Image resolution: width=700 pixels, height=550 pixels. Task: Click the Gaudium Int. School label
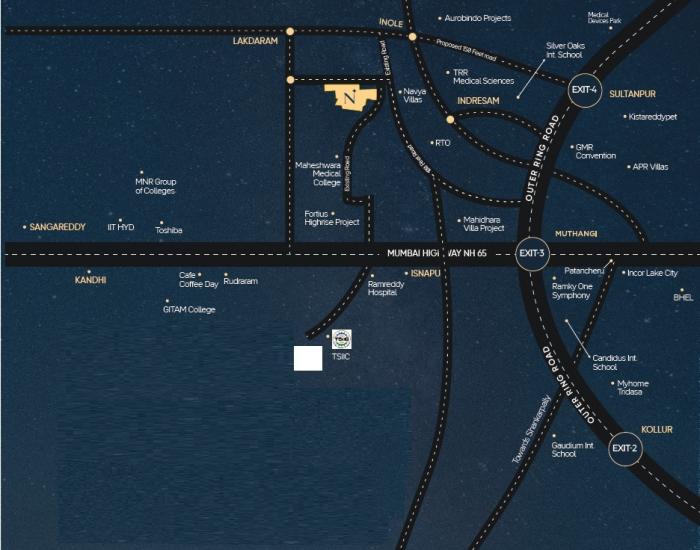(573, 449)
